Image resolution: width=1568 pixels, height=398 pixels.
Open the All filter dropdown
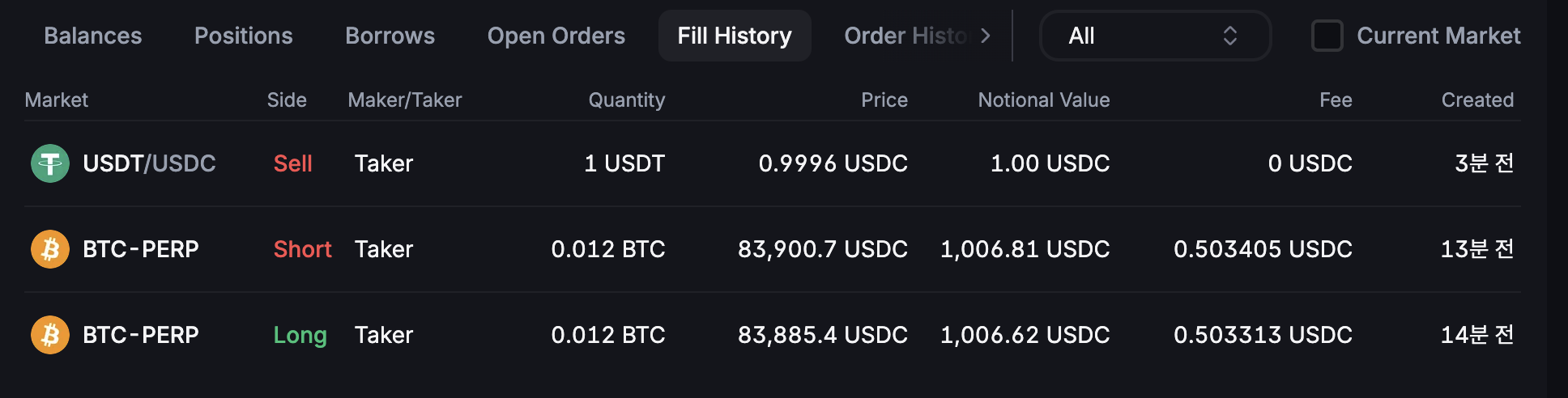coord(1155,36)
